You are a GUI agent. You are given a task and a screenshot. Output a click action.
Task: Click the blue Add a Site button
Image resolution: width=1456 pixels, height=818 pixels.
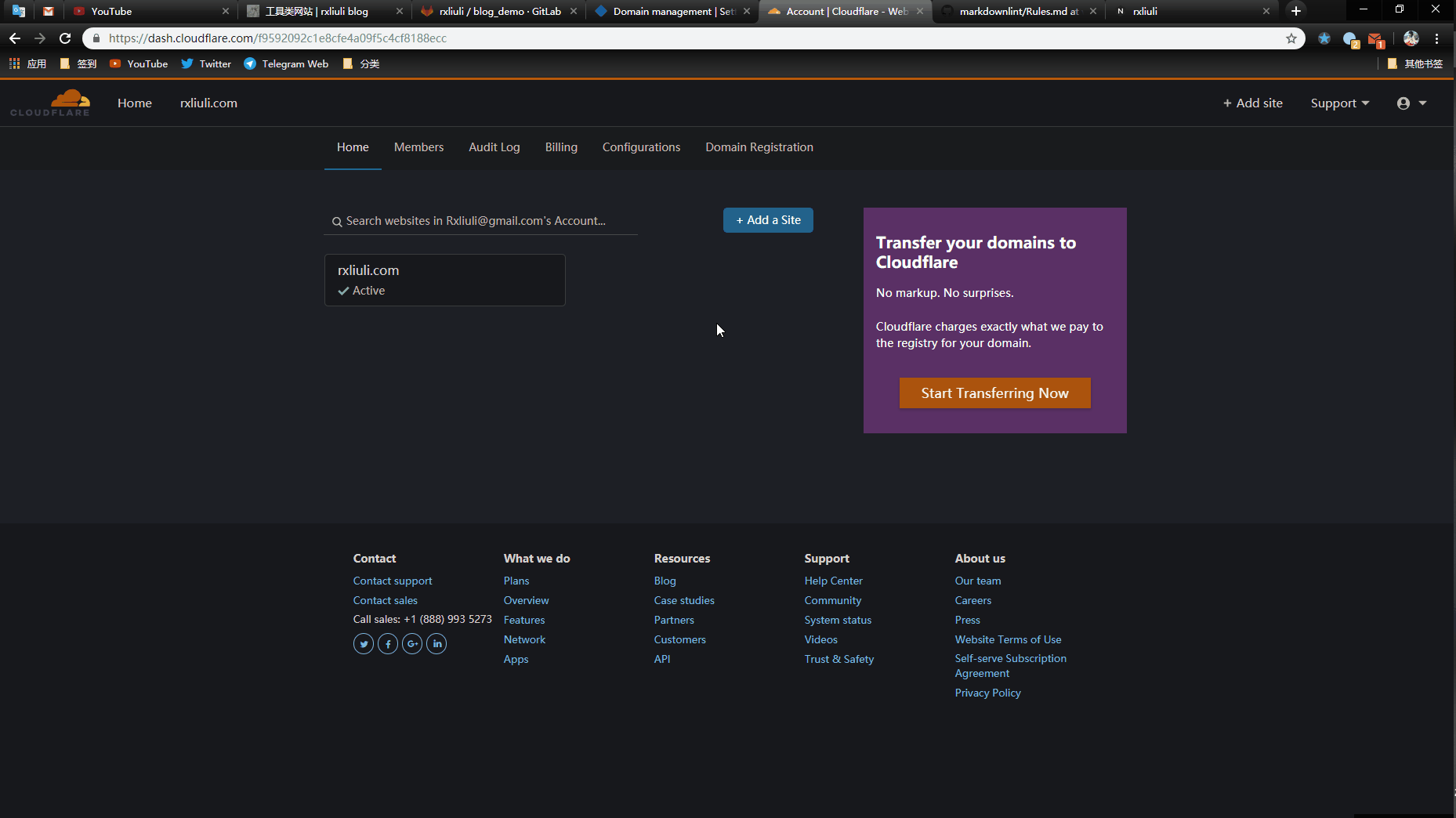[768, 220]
